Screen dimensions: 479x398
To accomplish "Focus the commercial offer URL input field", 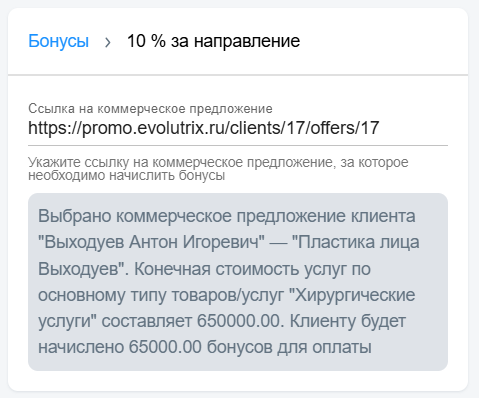I will [x=238, y=128].
